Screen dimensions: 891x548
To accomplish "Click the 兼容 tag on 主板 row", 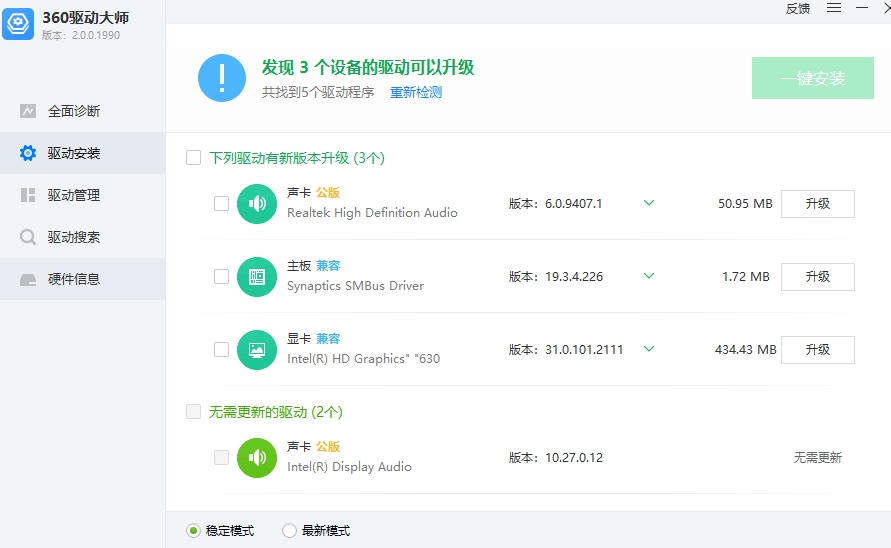I will click(x=328, y=265).
